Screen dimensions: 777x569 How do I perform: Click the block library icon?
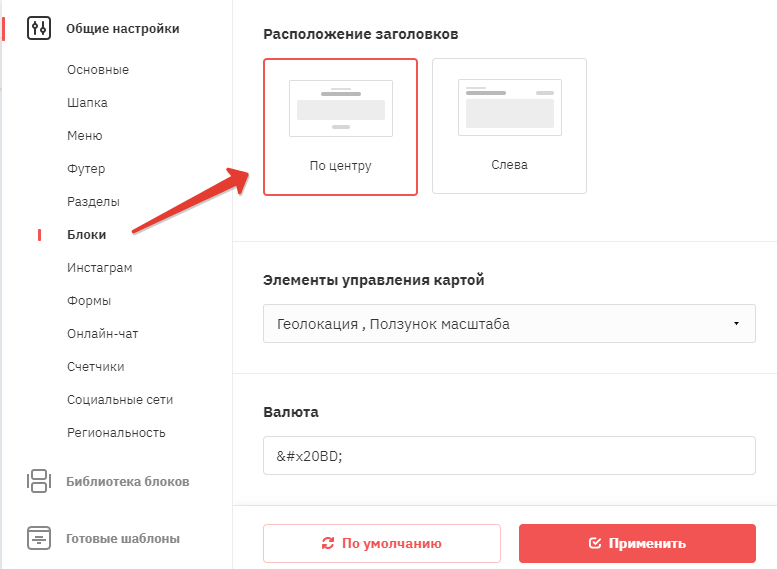click(x=39, y=481)
